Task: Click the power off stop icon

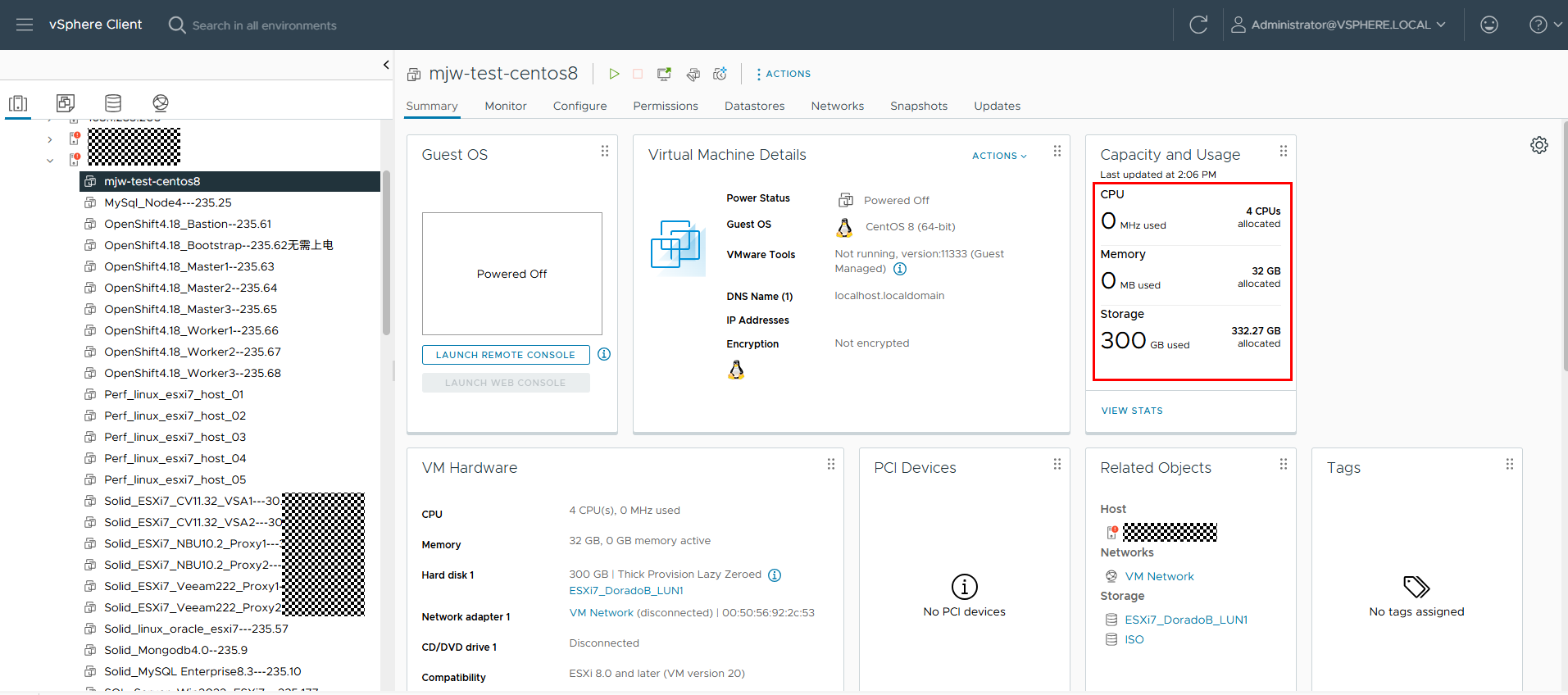Action: tap(638, 74)
